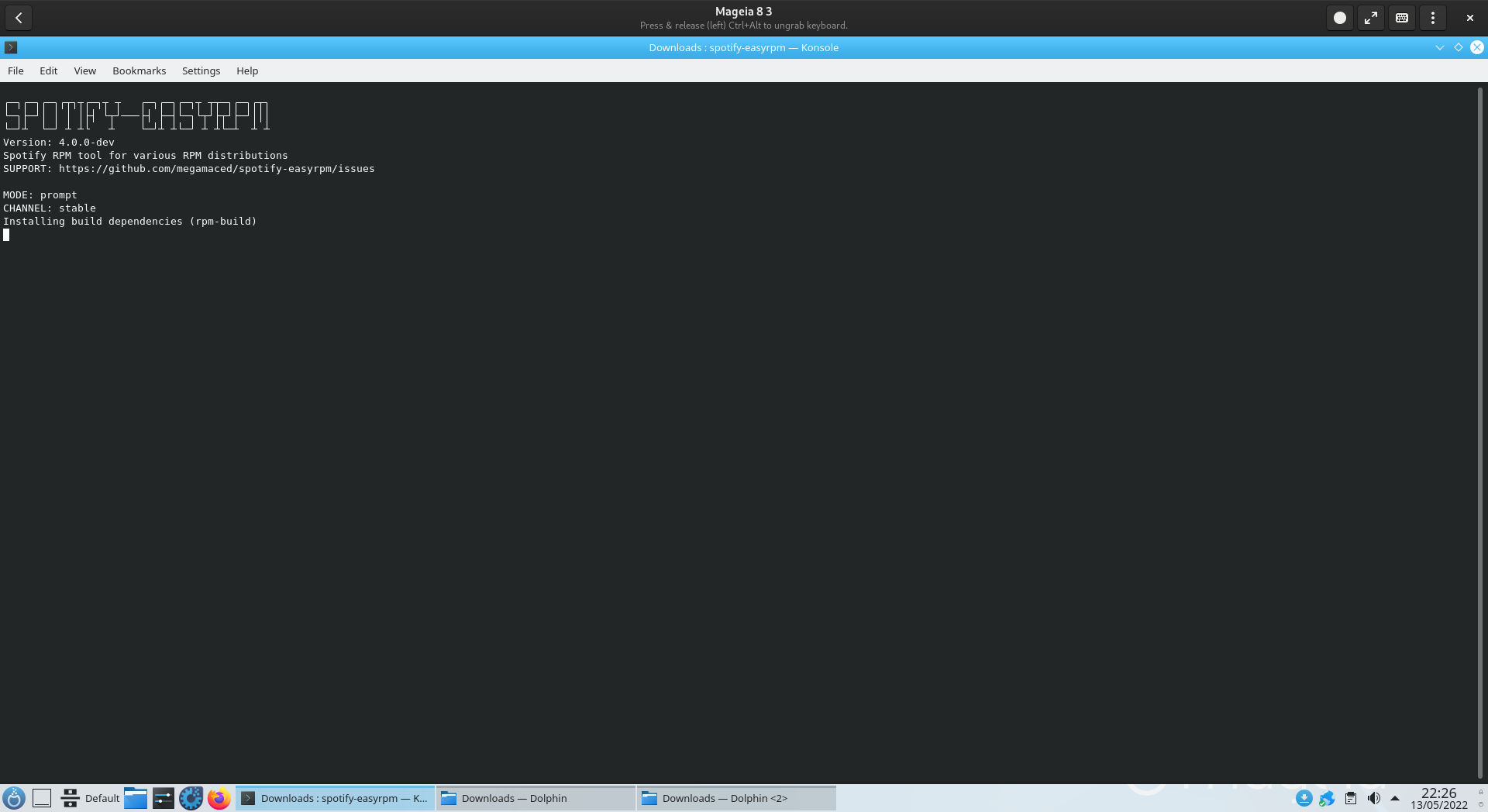Open the File menu in Konsole
Image resolution: width=1488 pixels, height=812 pixels.
tap(15, 71)
